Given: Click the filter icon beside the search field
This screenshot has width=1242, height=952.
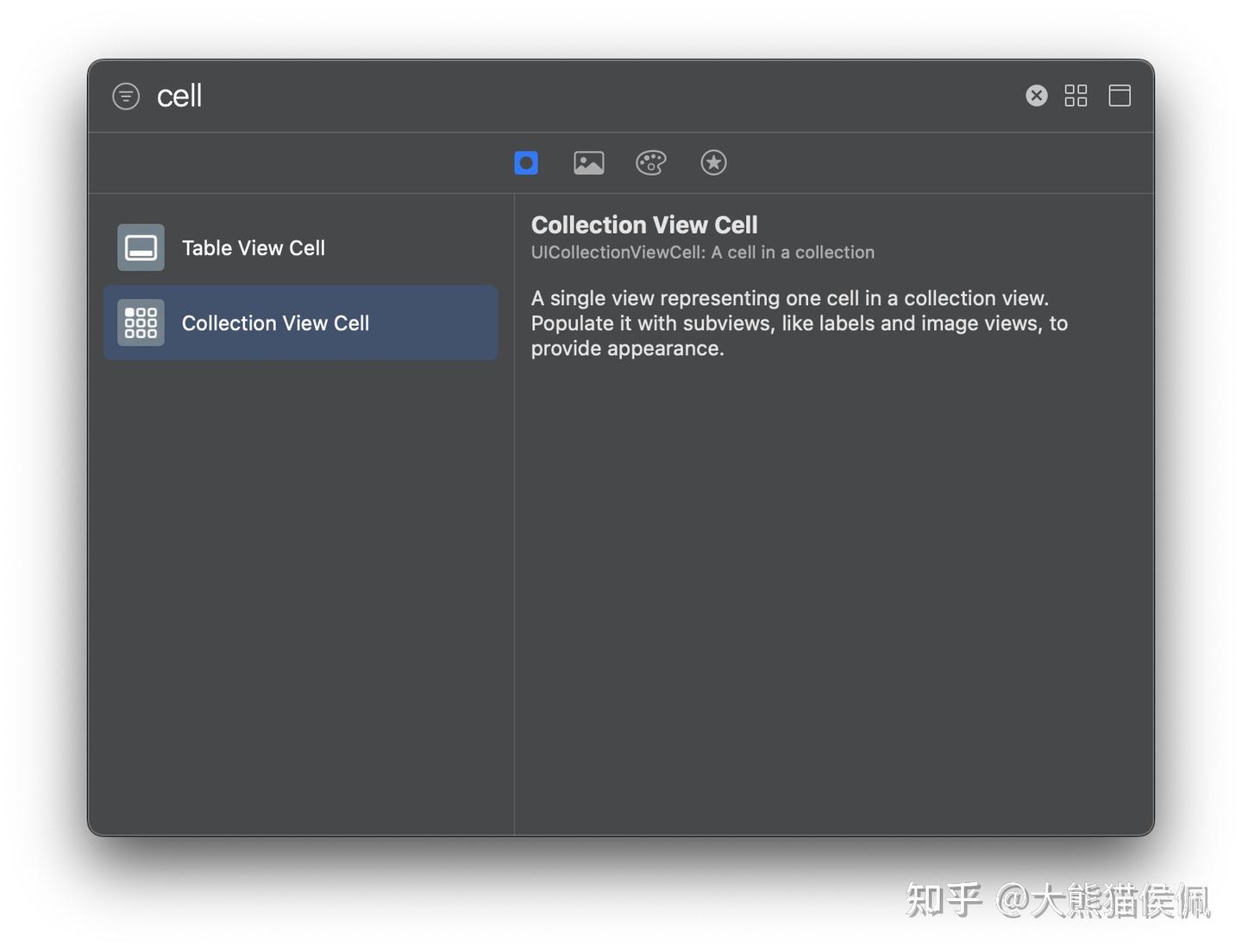Looking at the screenshot, I should click(x=126, y=96).
